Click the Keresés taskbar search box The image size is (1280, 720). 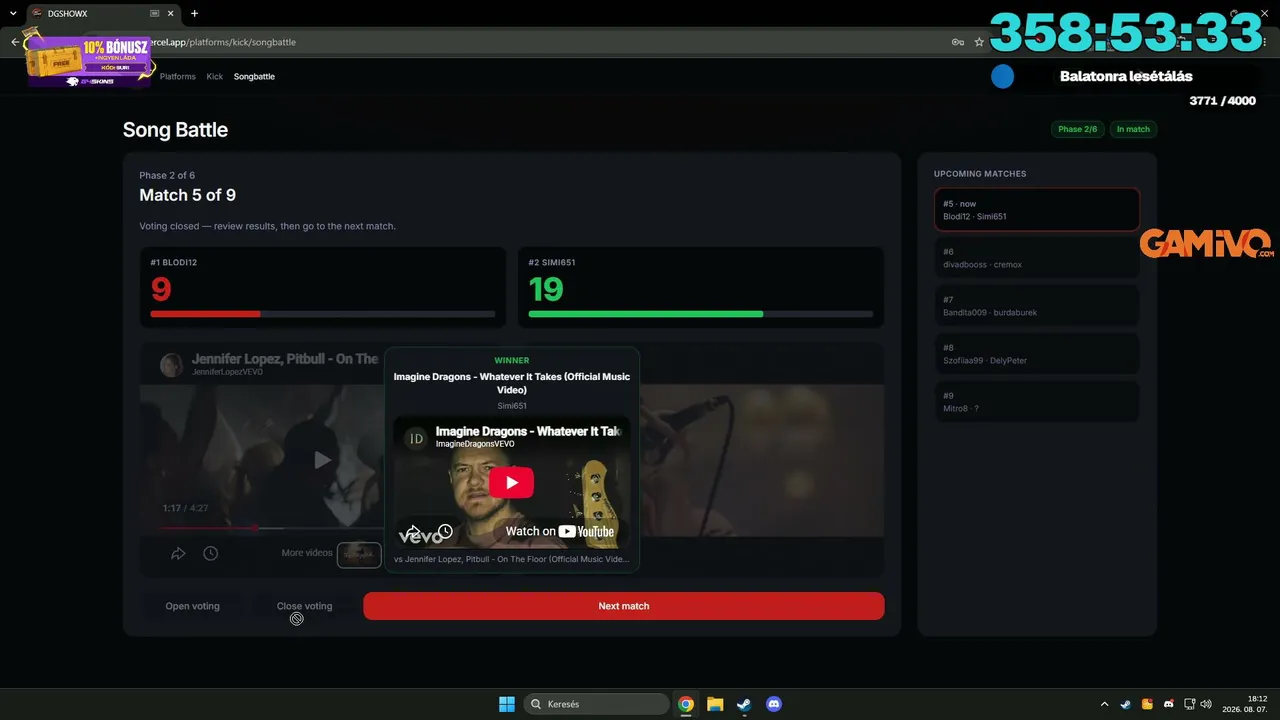597,704
